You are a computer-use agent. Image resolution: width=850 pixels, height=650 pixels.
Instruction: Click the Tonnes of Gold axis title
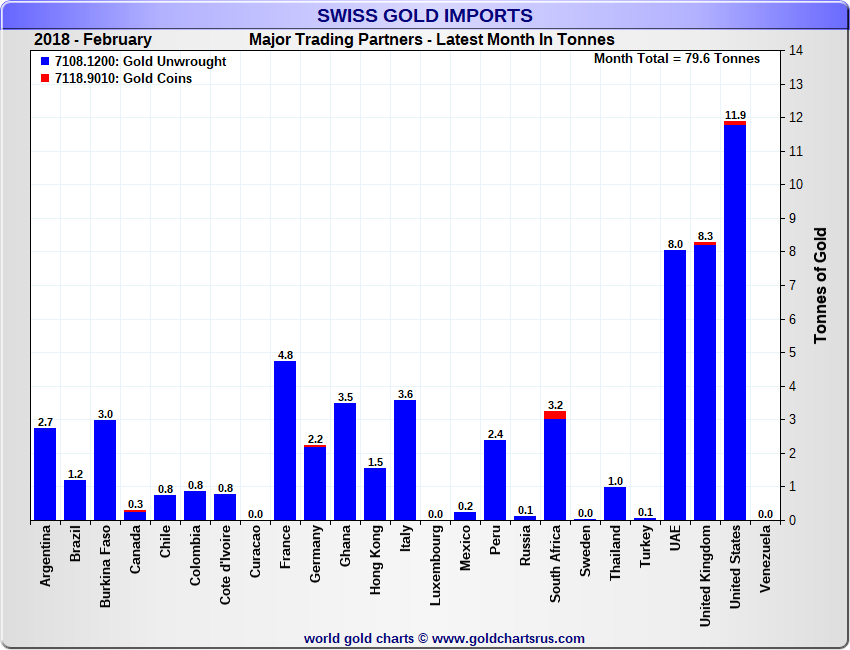click(x=820, y=285)
